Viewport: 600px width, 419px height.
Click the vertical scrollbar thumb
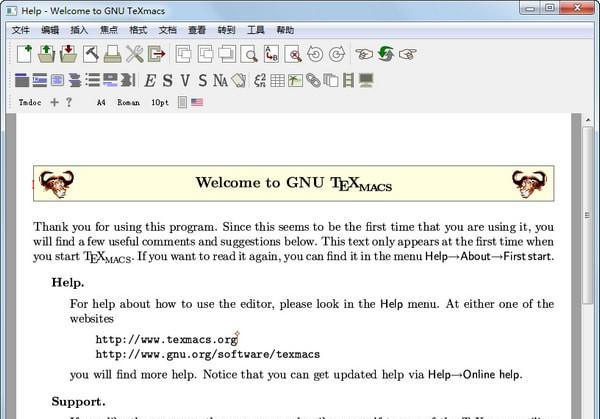588,215
